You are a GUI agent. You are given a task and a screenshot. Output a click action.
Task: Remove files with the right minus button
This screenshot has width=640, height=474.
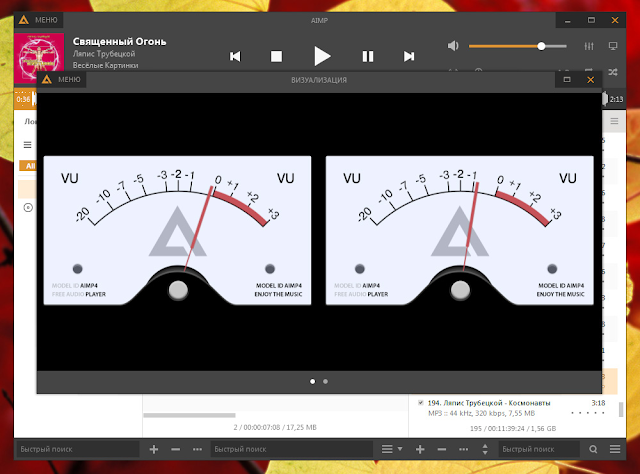point(442,449)
